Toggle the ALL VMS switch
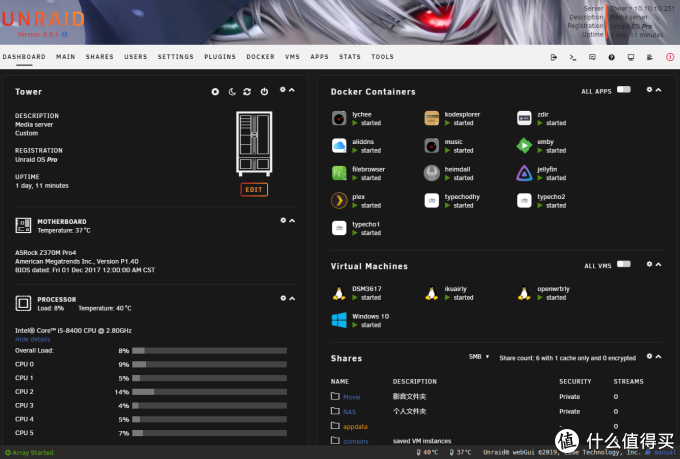Screen dimensions: 680x459 click(x=624, y=264)
